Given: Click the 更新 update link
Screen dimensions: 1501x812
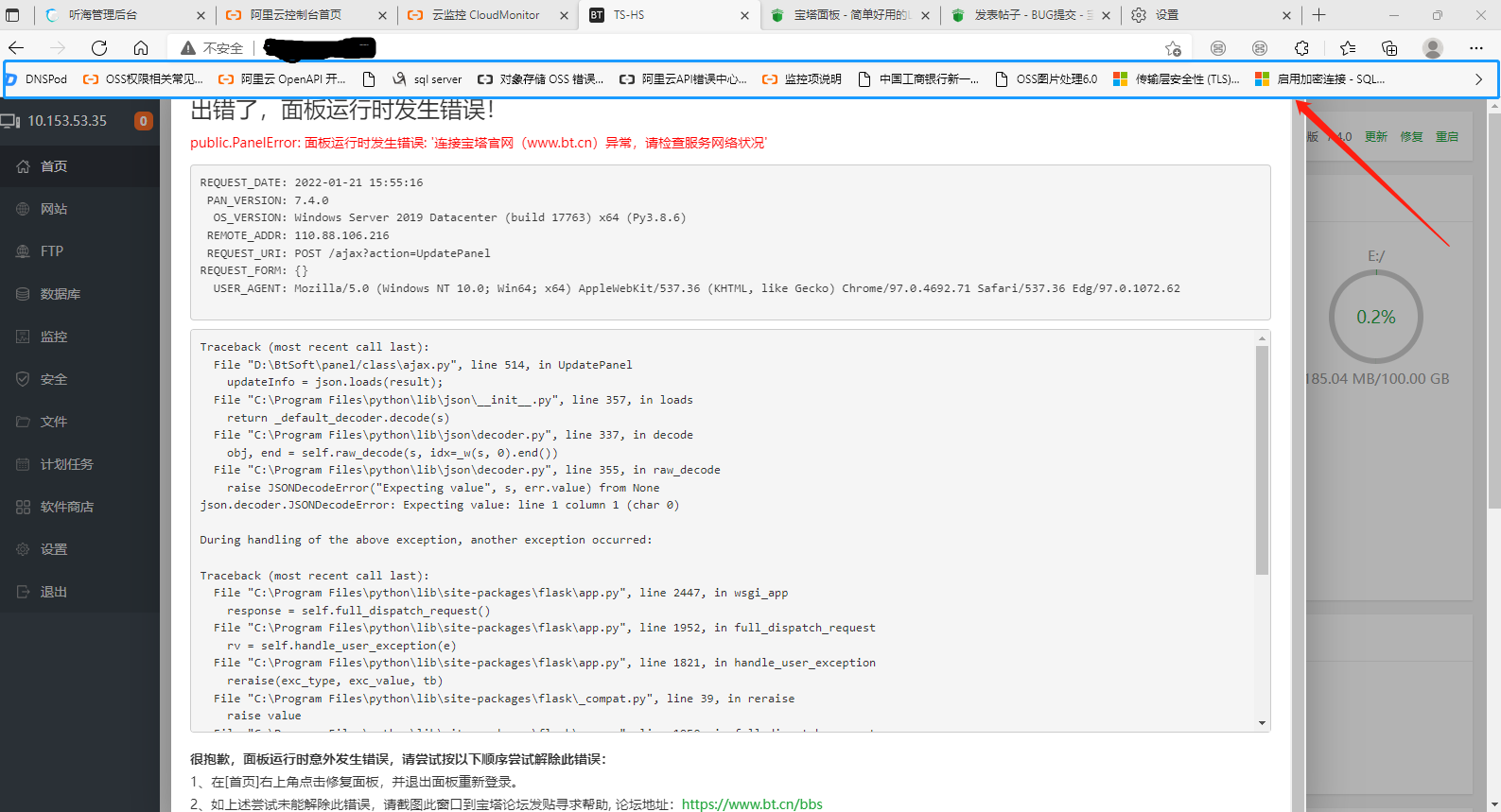Looking at the screenshot, I should point(1375,137).
